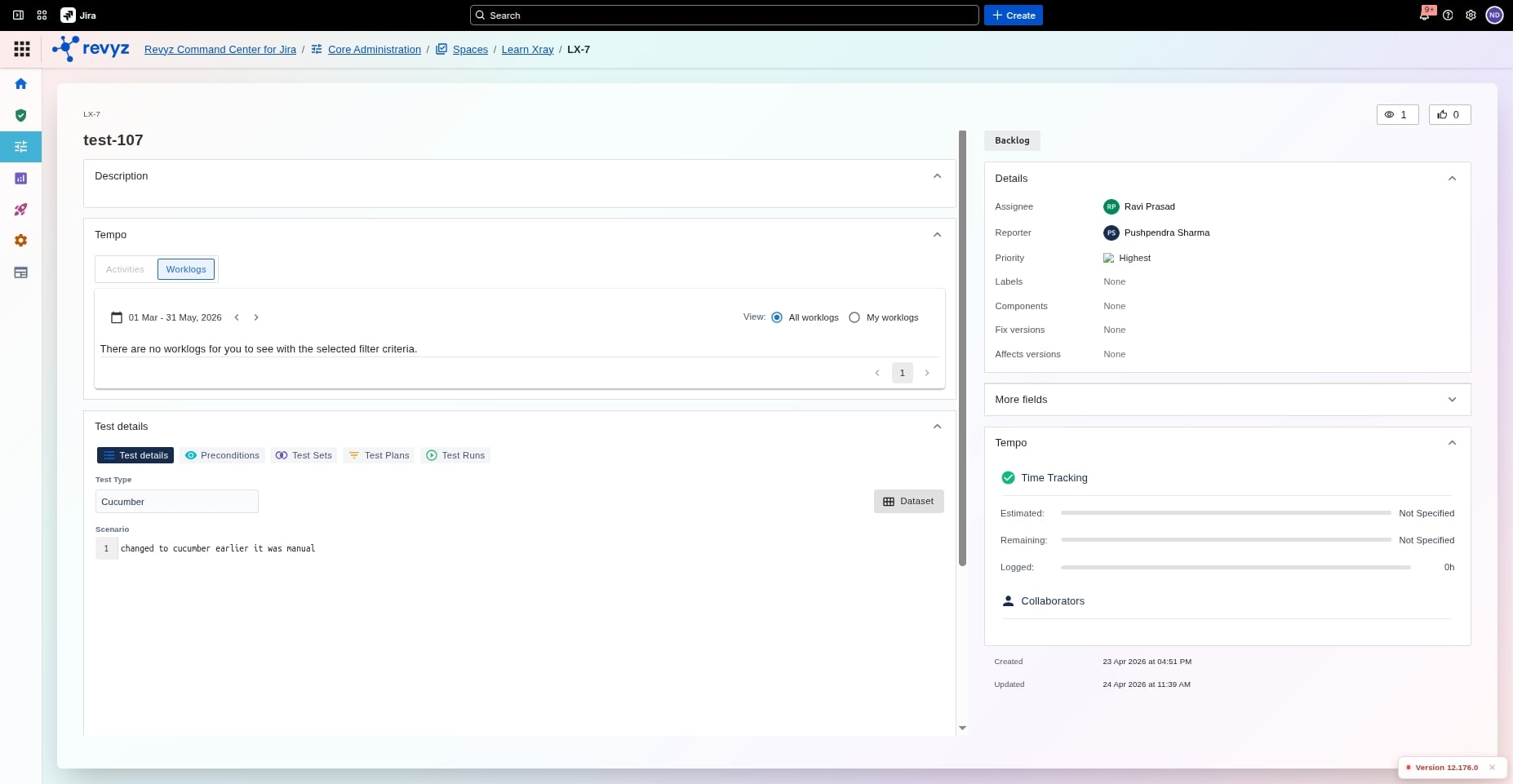Image resolution: width=1513 pixels, height=784 pixels.
Task: Go to next worklogs page
Action: (927, 373)
